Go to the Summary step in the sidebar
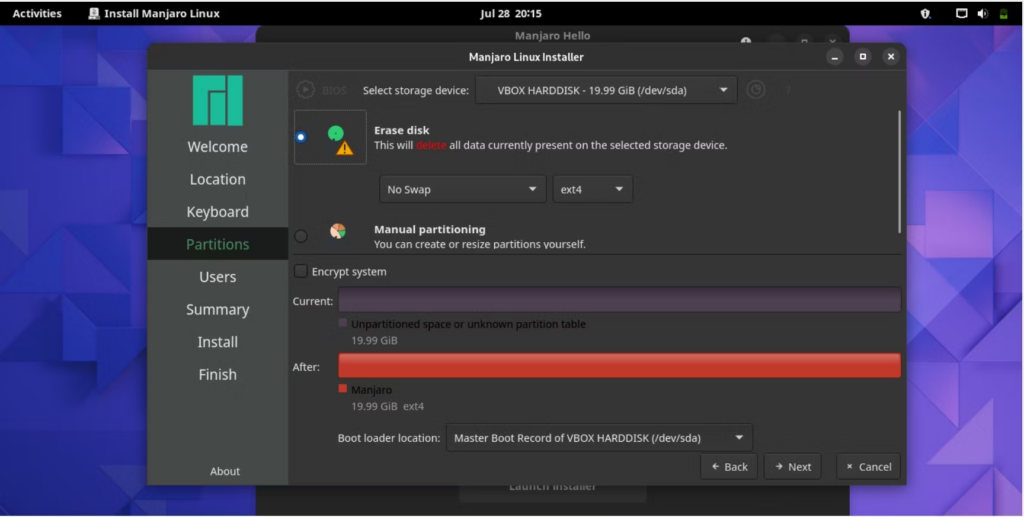The image size is (1024, 517). pyautogui.click(x=217, y=309)
